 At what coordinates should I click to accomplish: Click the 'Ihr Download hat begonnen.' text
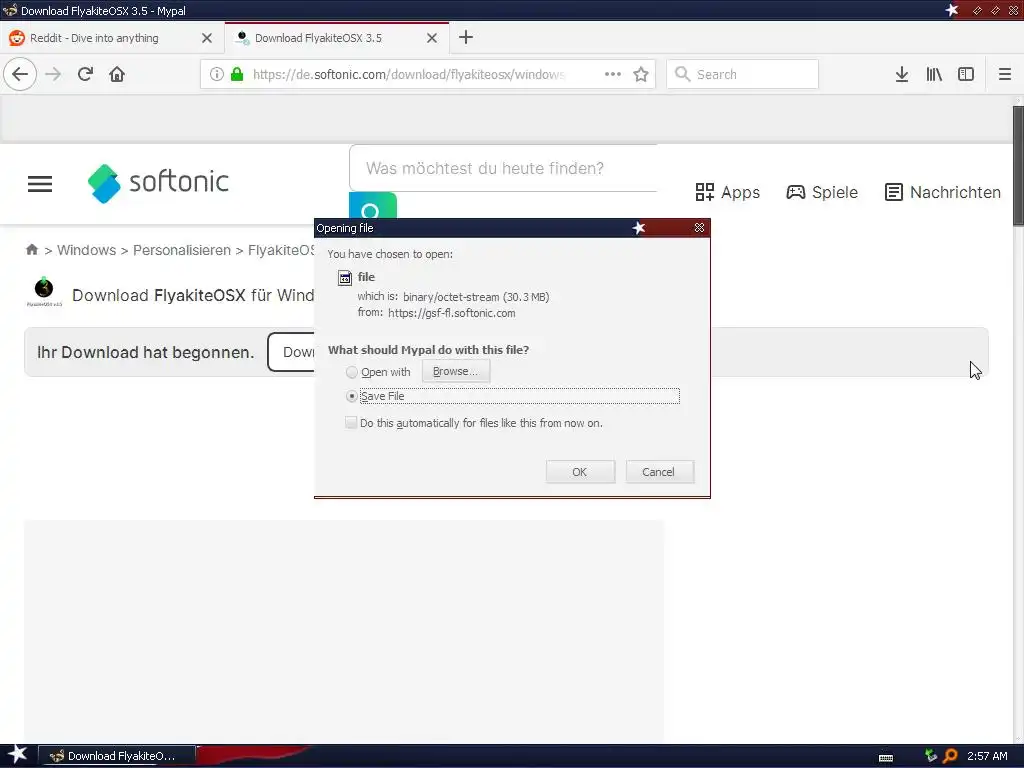[145, 352]
